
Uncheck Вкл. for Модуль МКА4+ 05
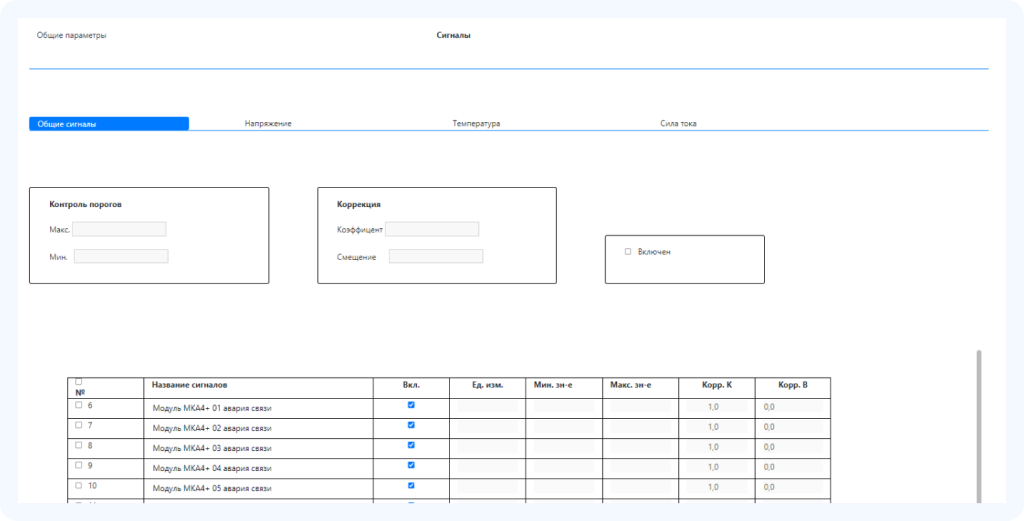tap(411, 485)
